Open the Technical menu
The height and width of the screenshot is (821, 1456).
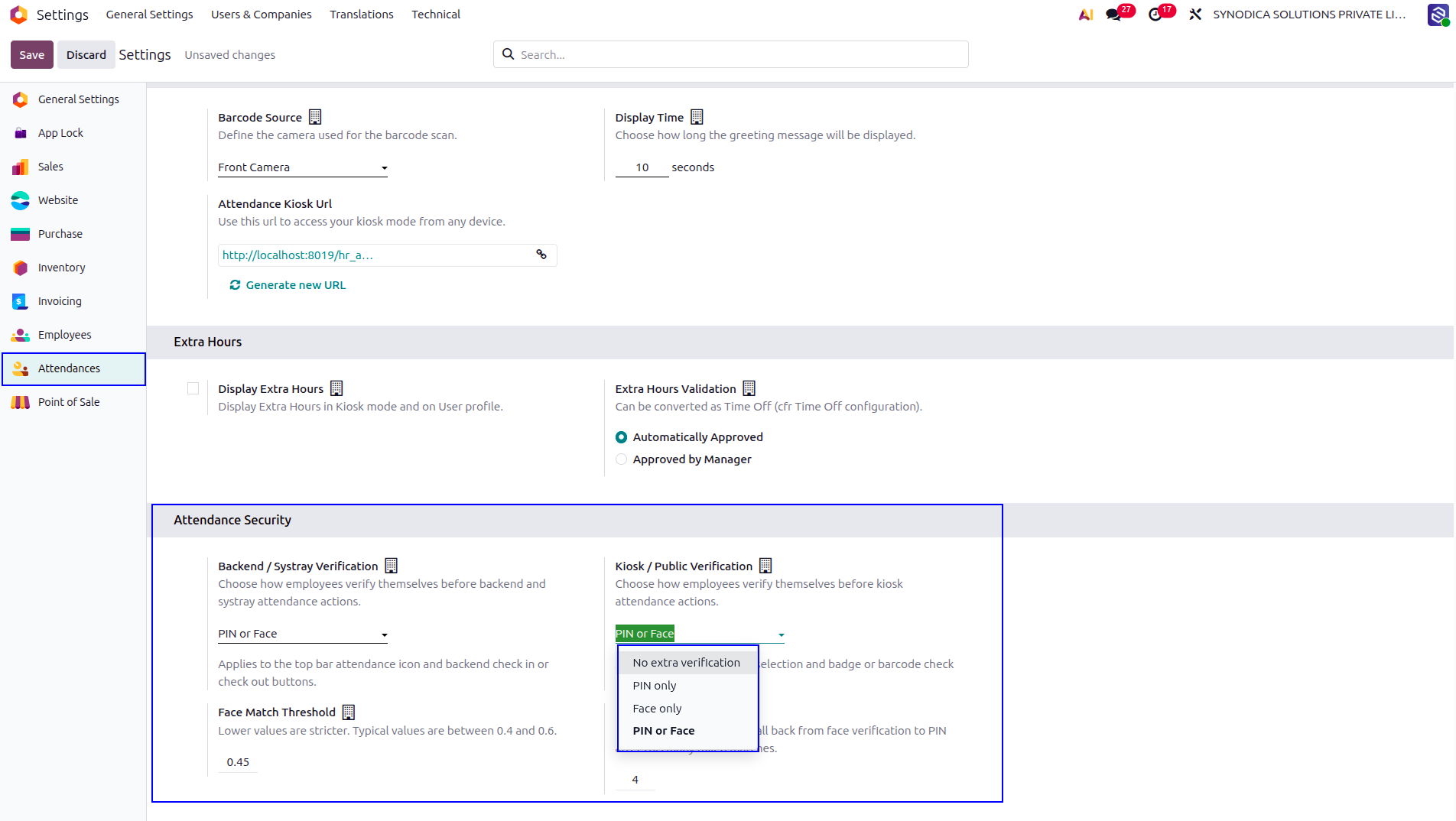pos(436,15)
